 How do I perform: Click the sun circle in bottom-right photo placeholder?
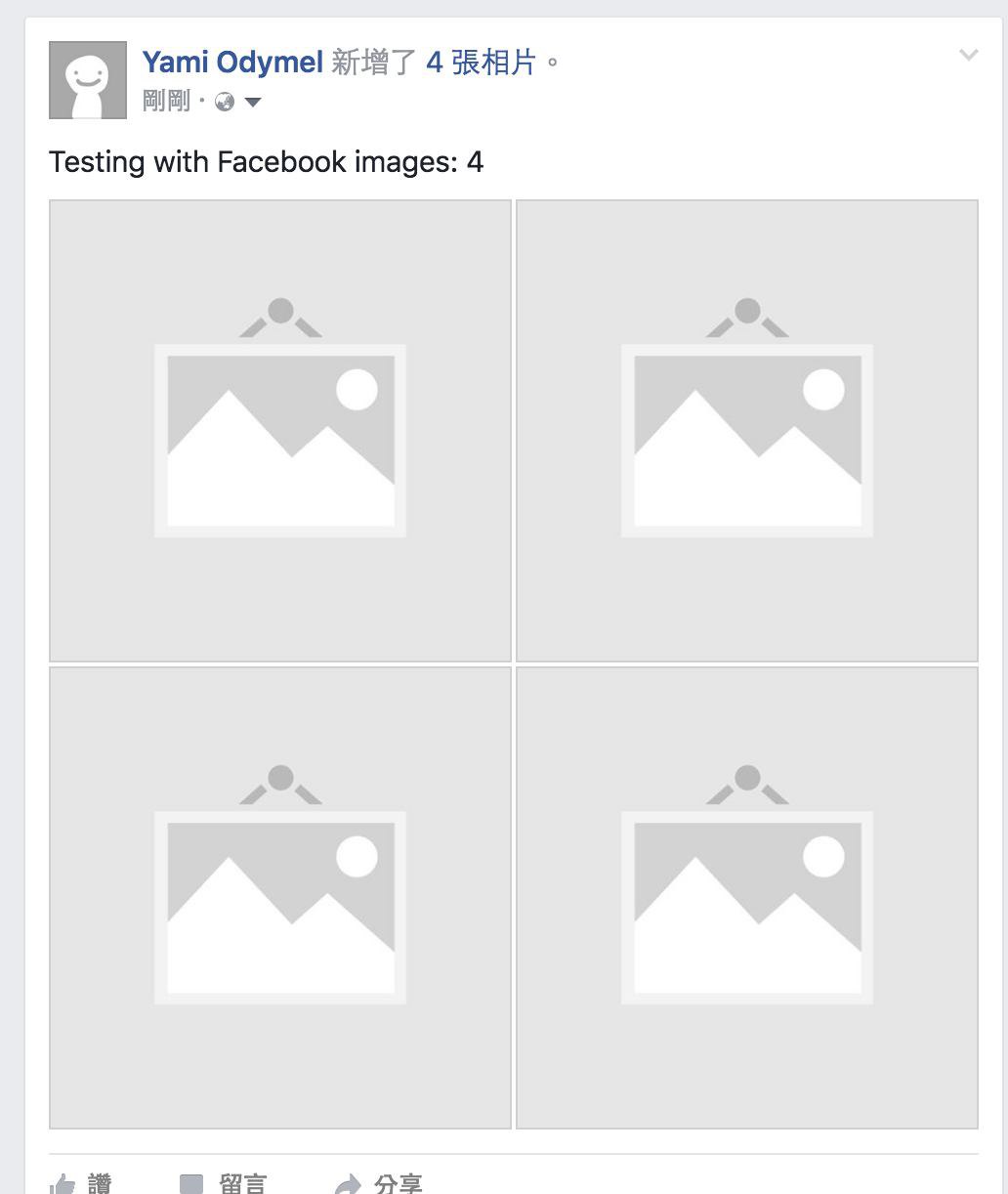(823, 857)
